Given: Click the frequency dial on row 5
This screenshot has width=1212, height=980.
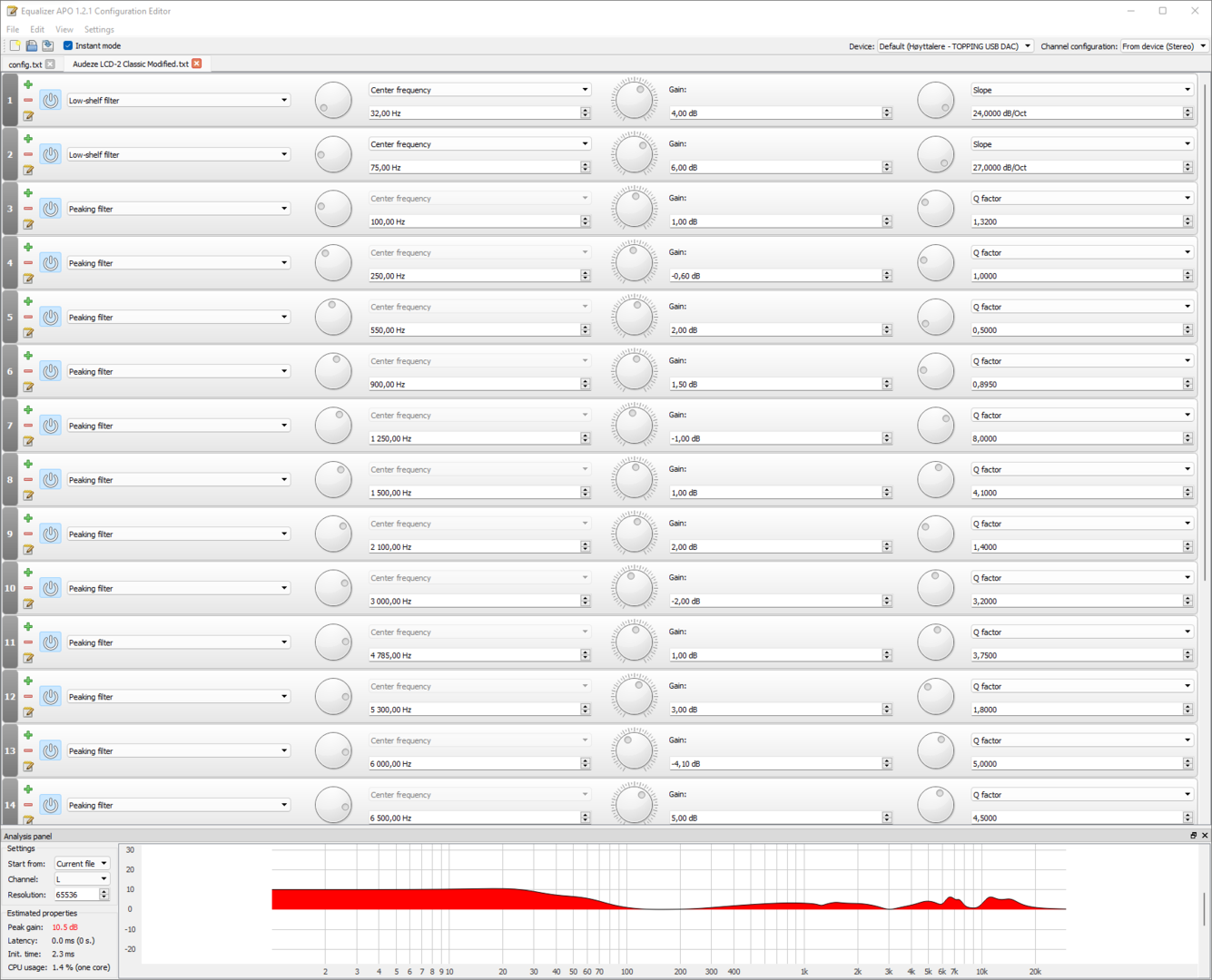Looking at the screenshot, I should pyautogui.click(x=333, y=318).
